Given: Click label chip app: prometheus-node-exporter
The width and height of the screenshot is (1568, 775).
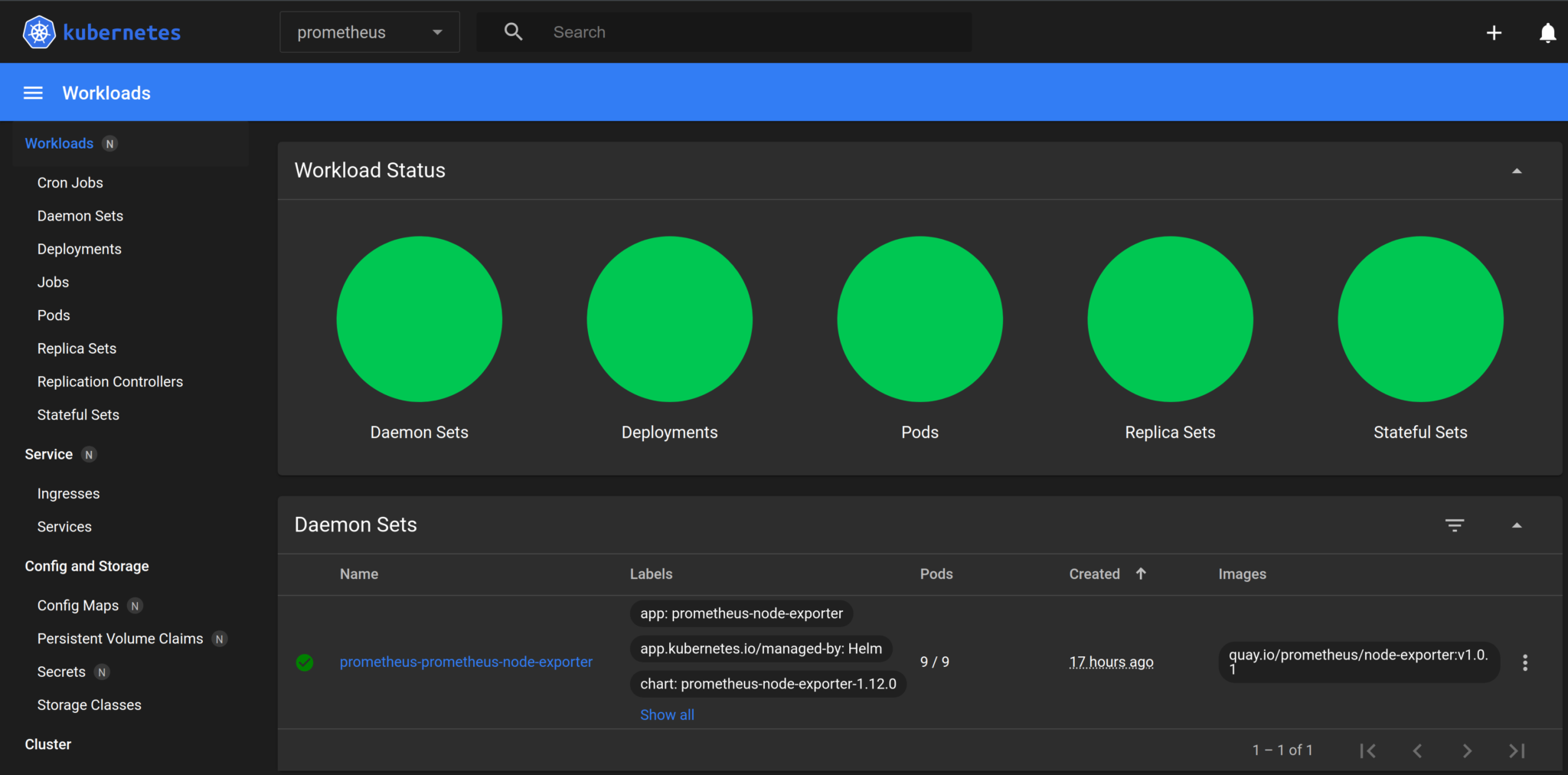Looking at the screenshot, I should click(741, 613).
